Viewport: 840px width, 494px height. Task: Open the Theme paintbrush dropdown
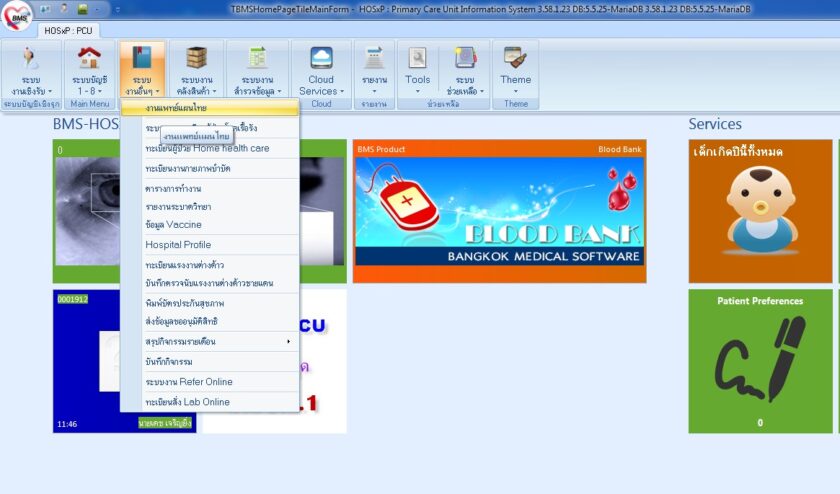(515, 71)
